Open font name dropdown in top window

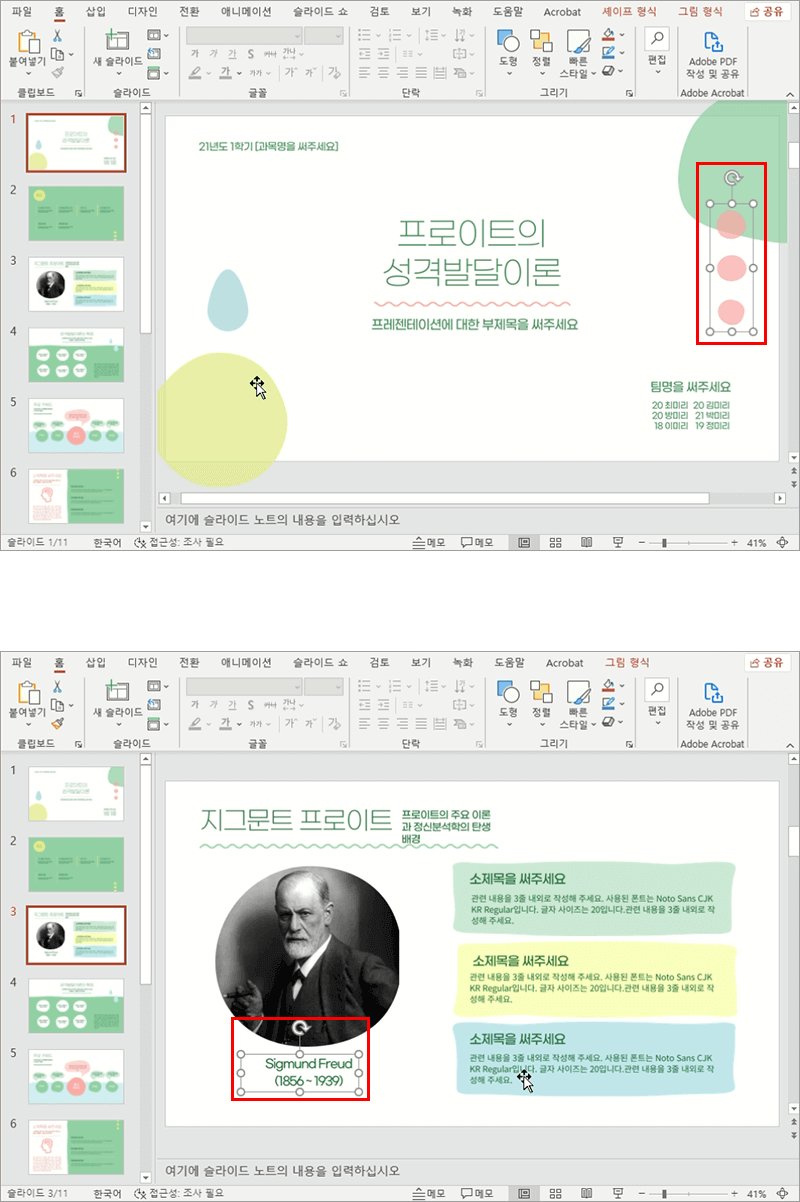pos(296,36)
